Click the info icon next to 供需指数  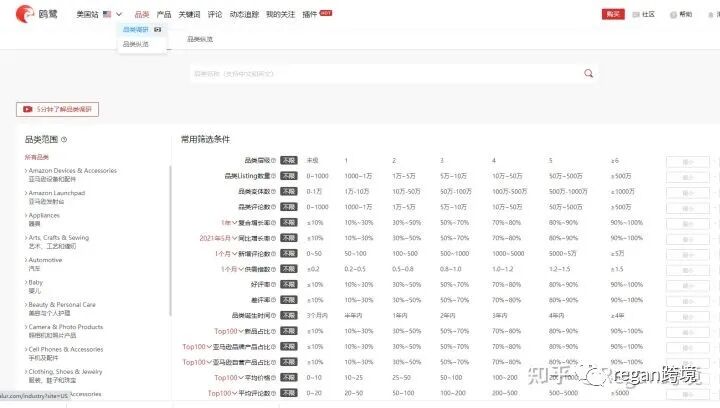274,269
